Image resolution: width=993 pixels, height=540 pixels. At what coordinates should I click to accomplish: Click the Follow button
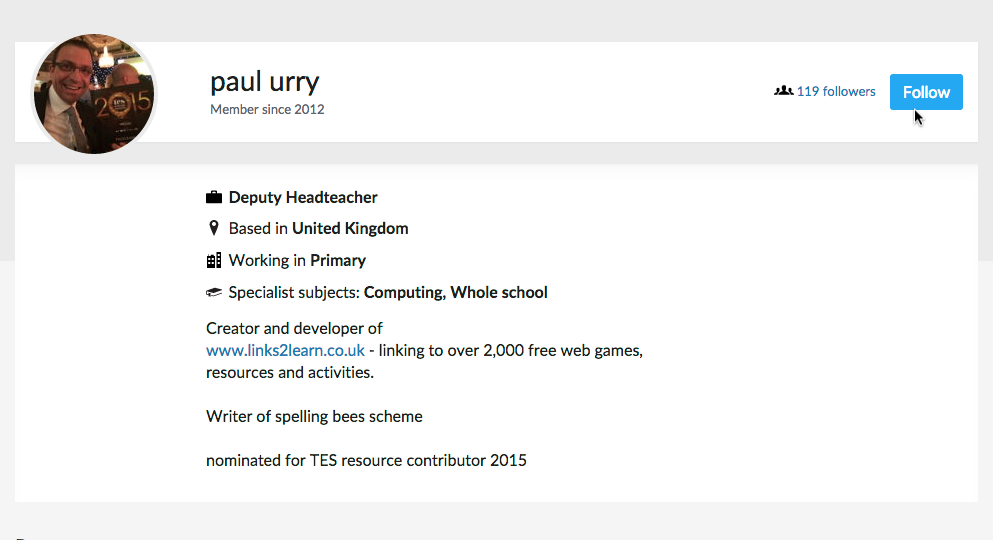coord(926,92)
